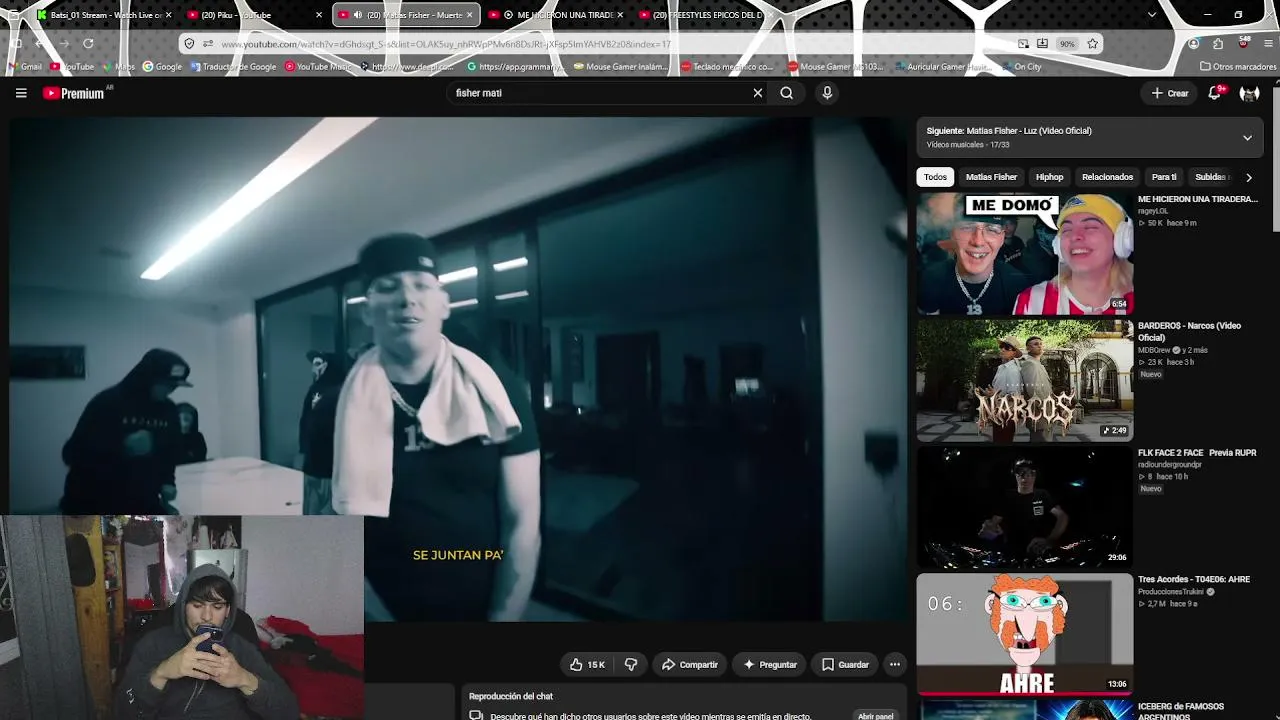Image resolution: width=1280 pixels, height=720 pixels.
Task: Start voice search with microphone
Action: click(827, 93)
